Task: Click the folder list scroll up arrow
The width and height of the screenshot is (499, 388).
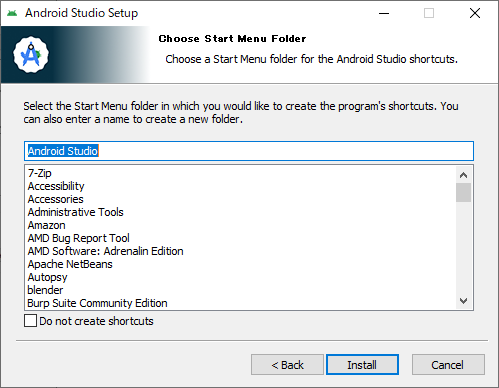Action: click(x=463, y=175)
